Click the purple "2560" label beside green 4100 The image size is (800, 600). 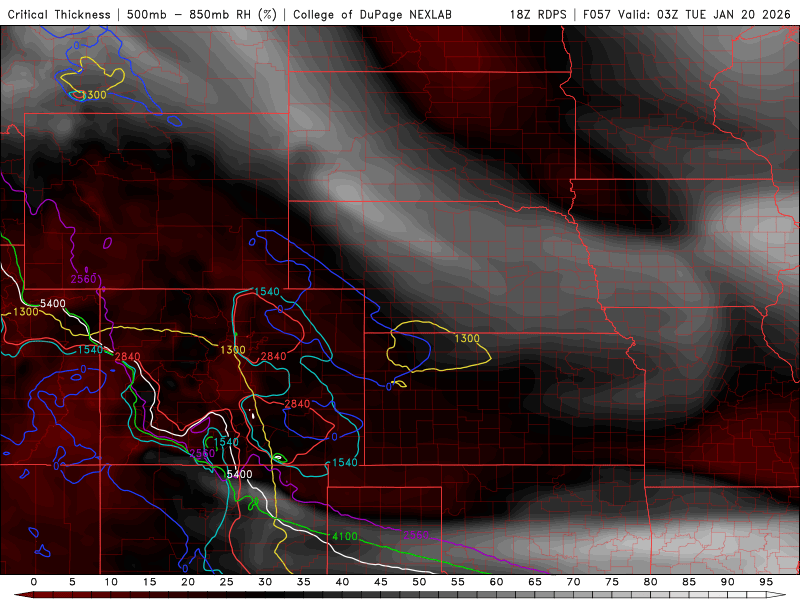(416, 535)
